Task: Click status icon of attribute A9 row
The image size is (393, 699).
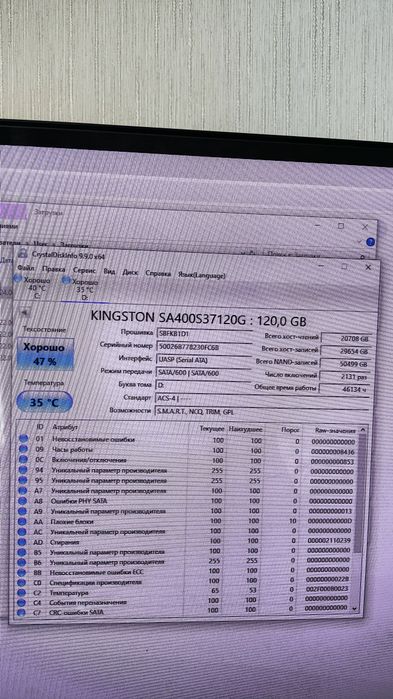Action: (23, 510)
